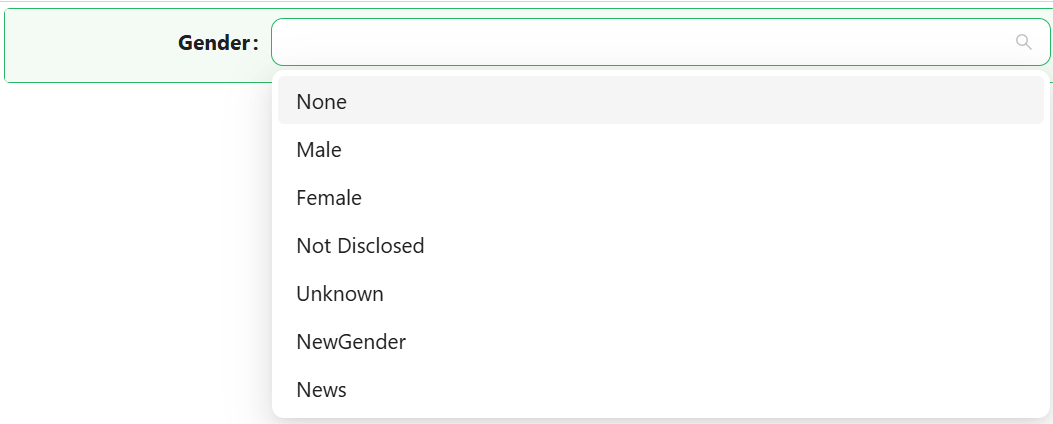
Task: Select NewGender from the list
Action: click(x=661, y=341)
